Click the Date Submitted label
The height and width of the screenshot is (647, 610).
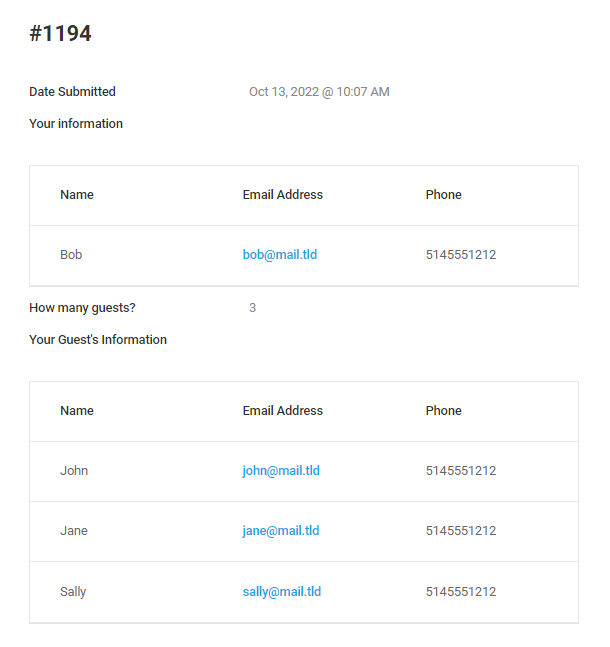pyautogui.click(x=72, y=92)
